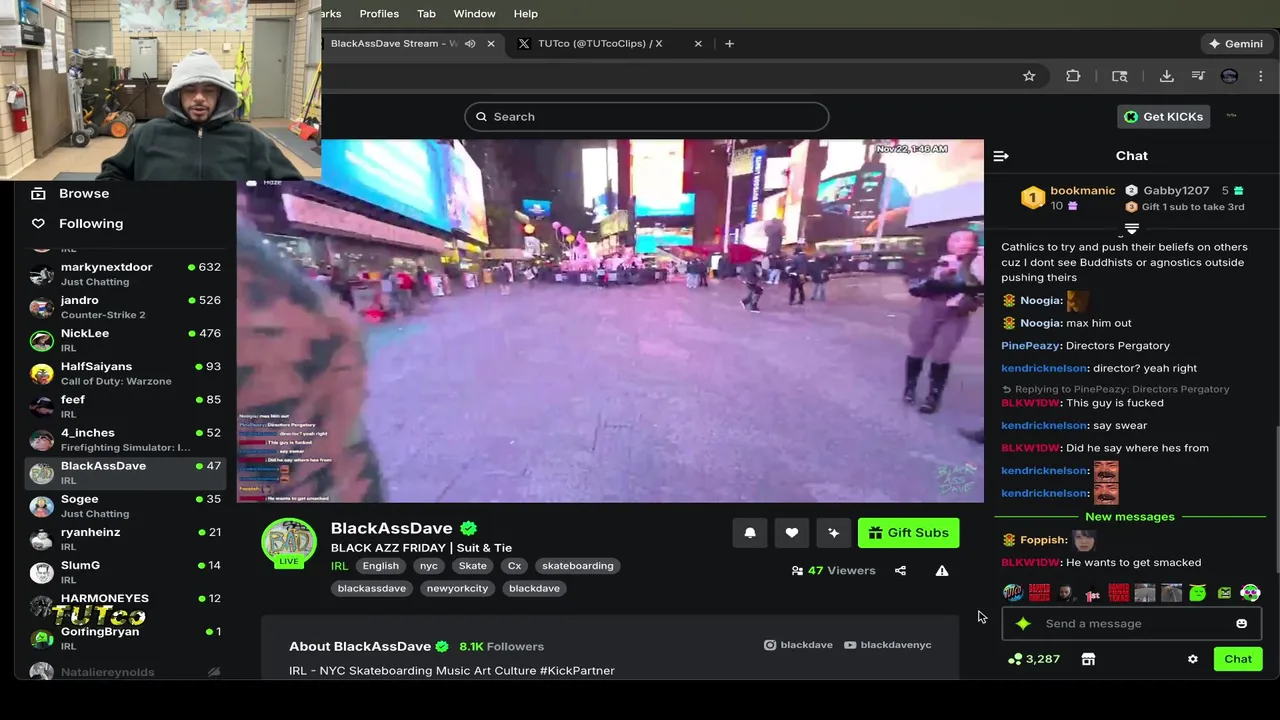The image size is (1280, 720).
Task: Click the IRL category link under stream title
Action: click(340, 566)
